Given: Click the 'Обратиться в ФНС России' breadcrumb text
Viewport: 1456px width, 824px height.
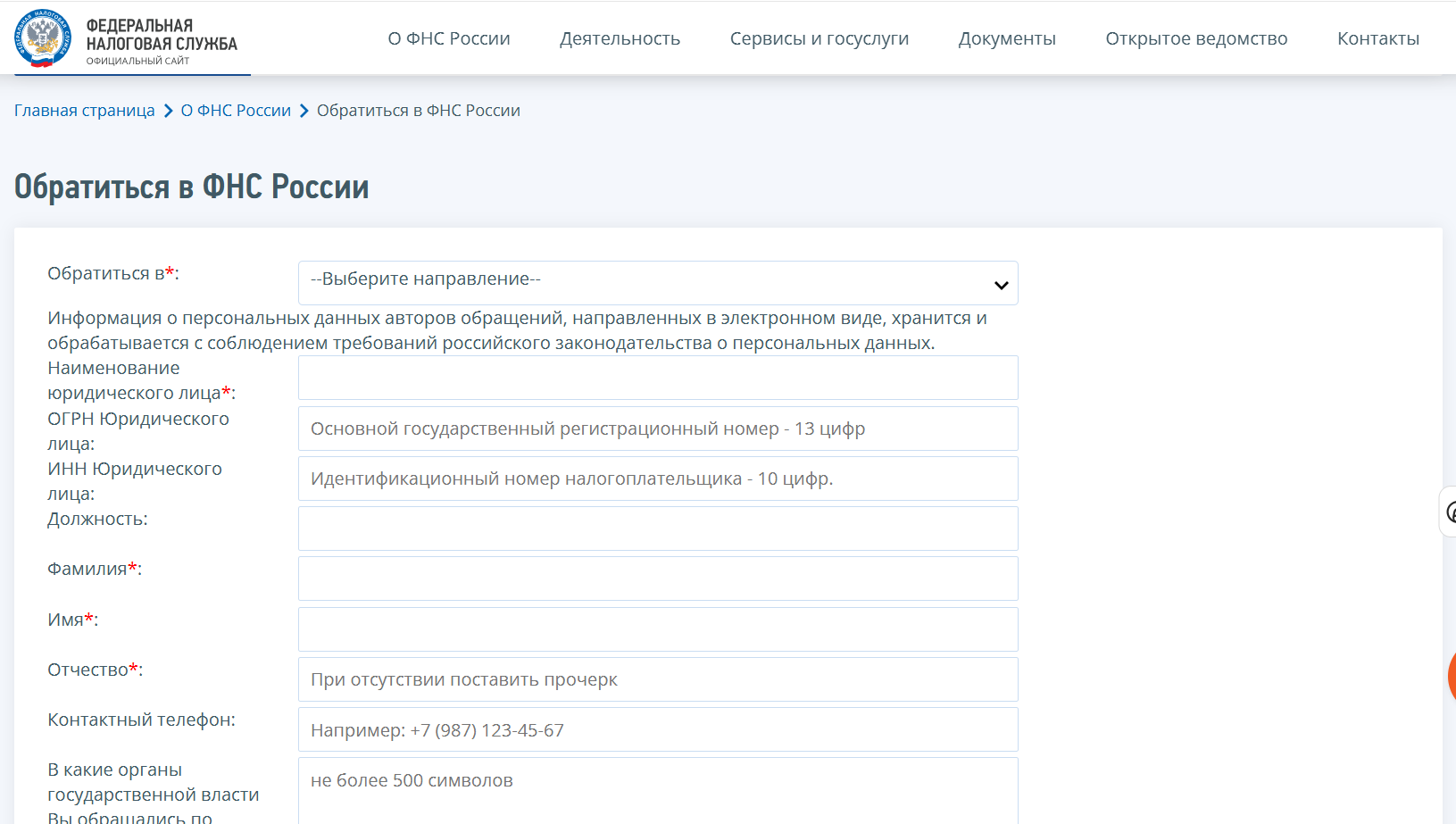Looking at the screenshot, I should coord(419,111).
